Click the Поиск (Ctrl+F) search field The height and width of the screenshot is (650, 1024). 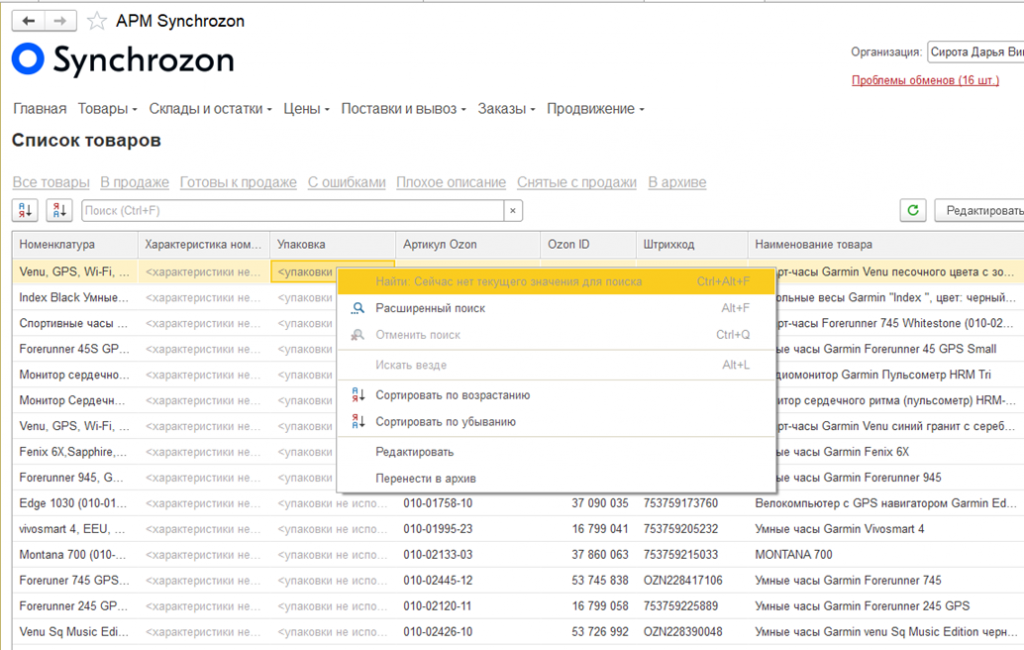click(x=293, y=210)
